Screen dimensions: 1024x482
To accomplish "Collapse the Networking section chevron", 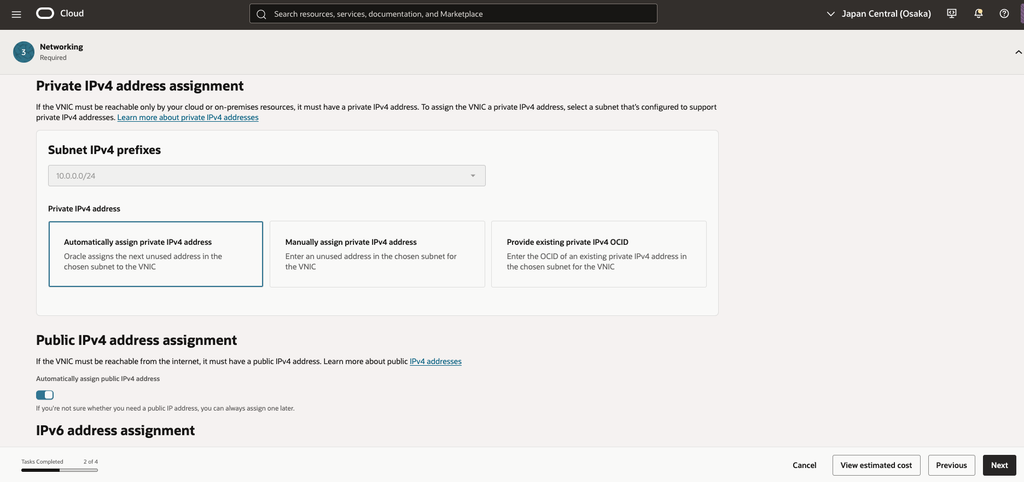I will 1017,52.
